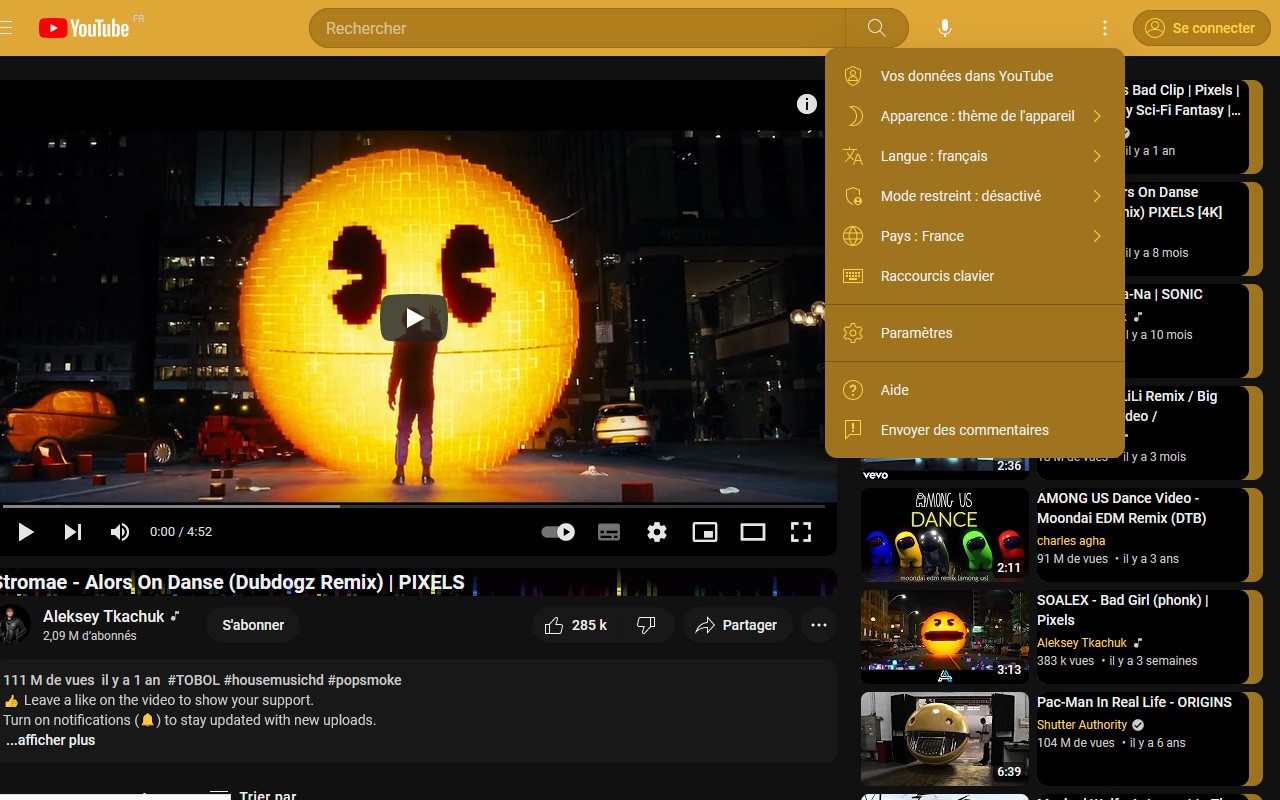This screenshot has height=800, width=1280.
Task: Open Apparence thème de l'appareil submenu
Action: pyautogui.click(x=975, y=116)
